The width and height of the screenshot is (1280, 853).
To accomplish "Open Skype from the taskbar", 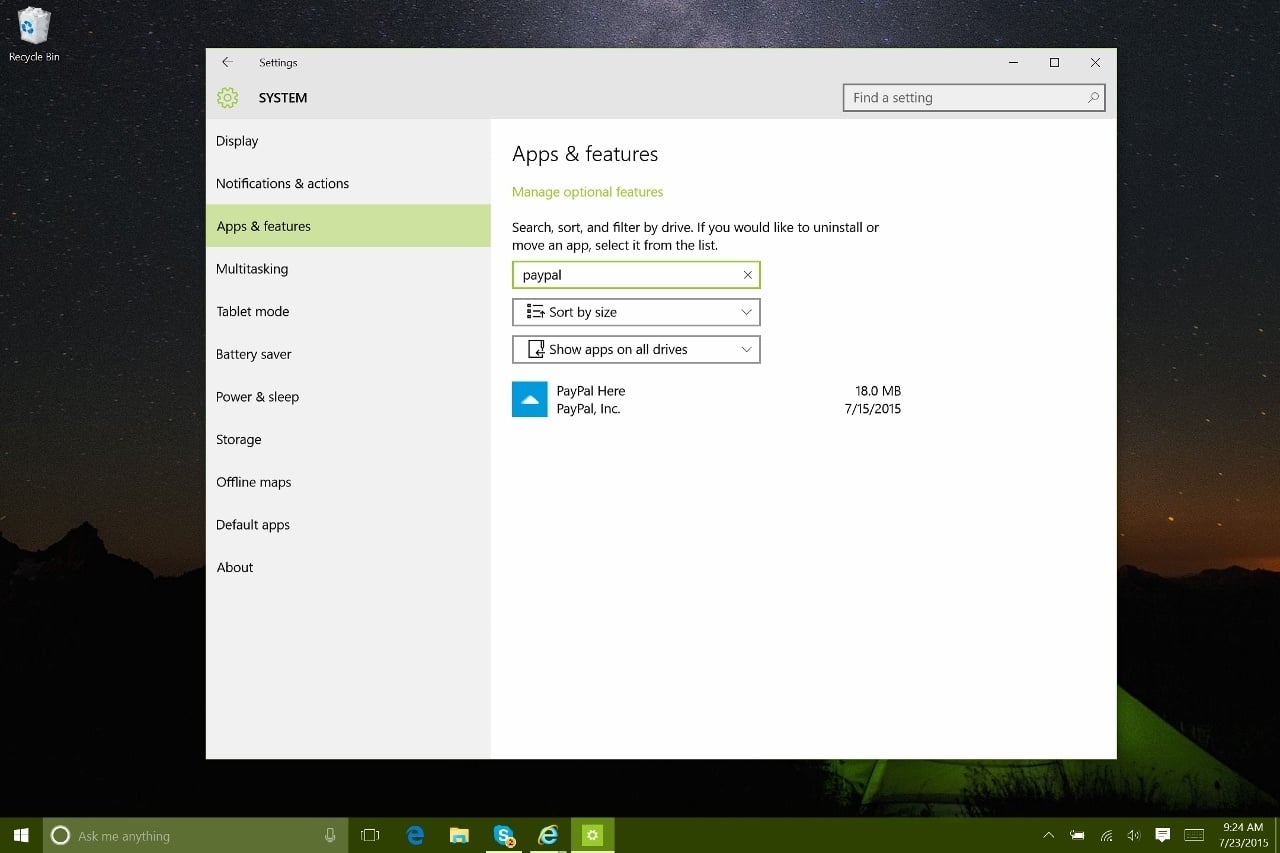I will pos(503,835).
